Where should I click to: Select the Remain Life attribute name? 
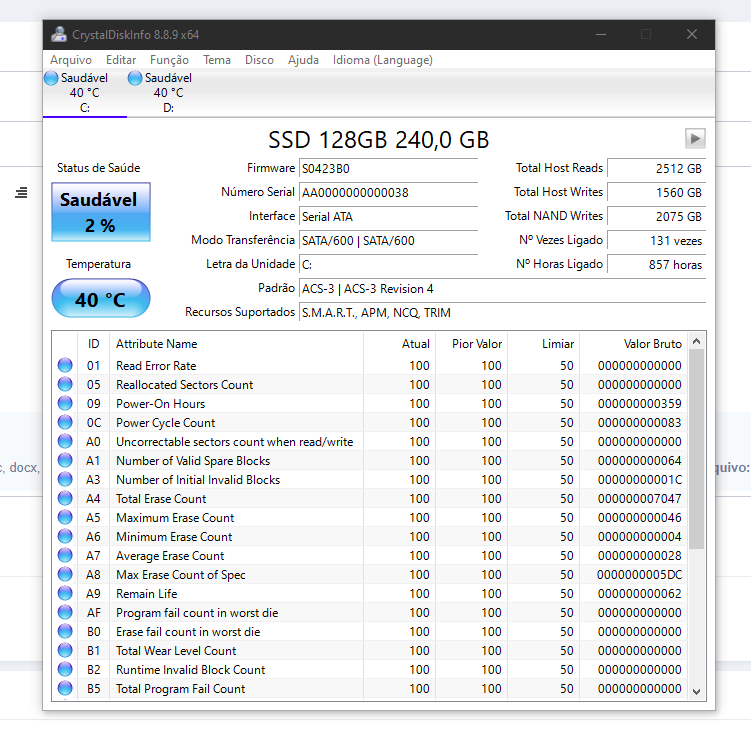147,594
